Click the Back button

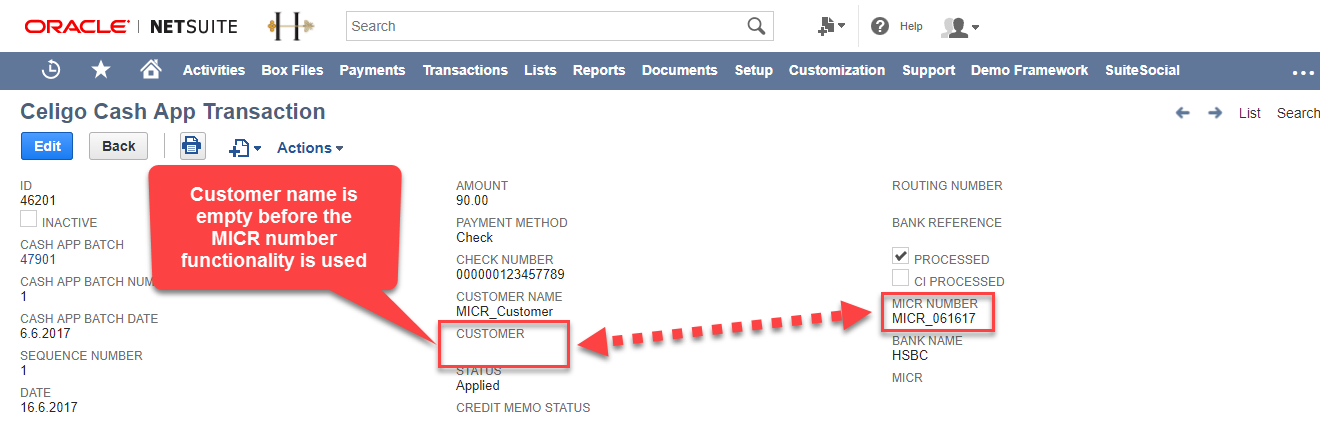point(118,146)
